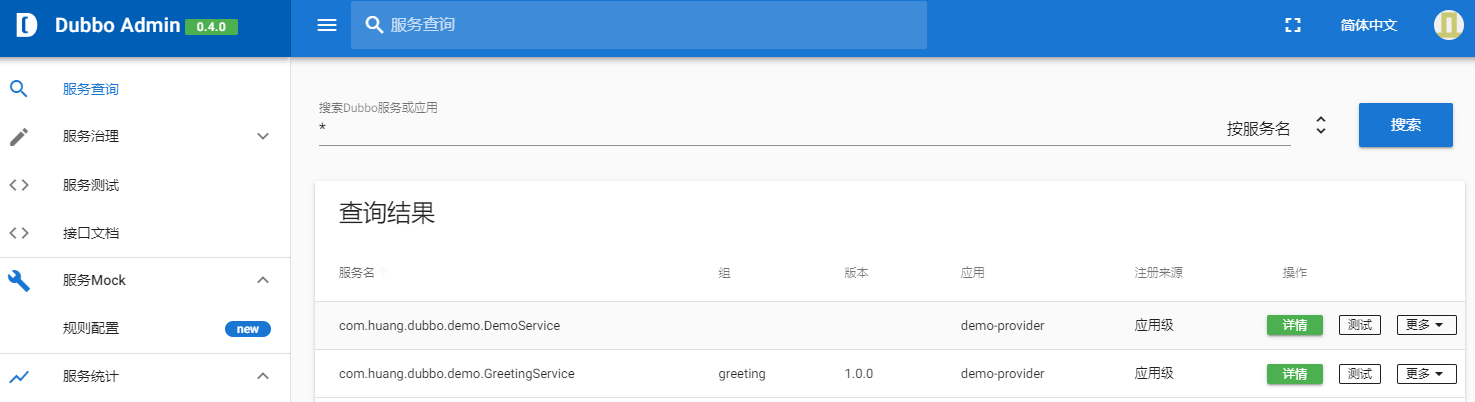Click demo-provider in the GreetingService row
The image size is (1475, 402).
(1002, 374)
